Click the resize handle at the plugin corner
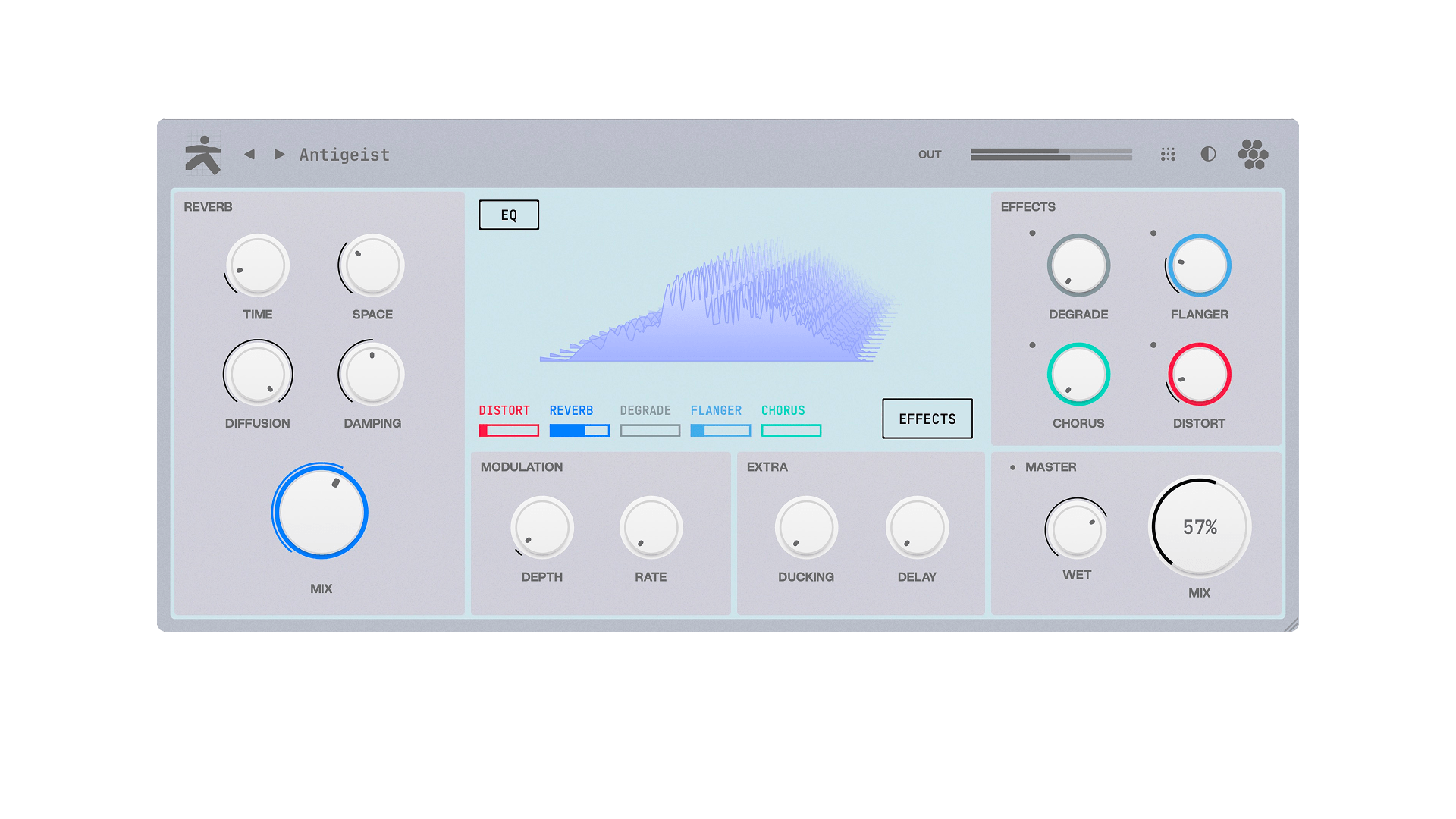Image resolution: width=1456 pixels, height=819 pixels. (1291, 625)
